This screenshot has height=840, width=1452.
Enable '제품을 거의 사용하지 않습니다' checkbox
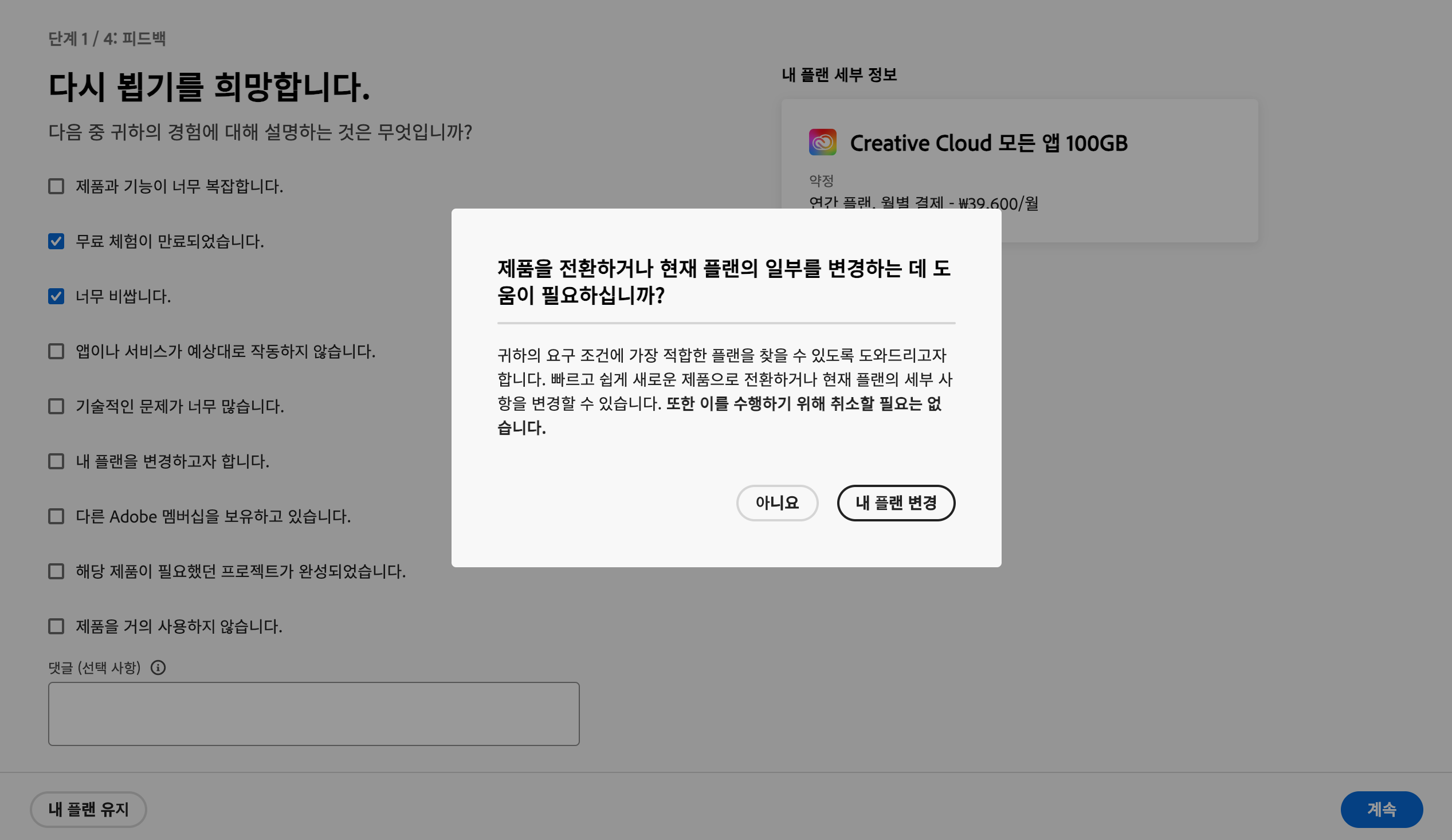[56, 626]
